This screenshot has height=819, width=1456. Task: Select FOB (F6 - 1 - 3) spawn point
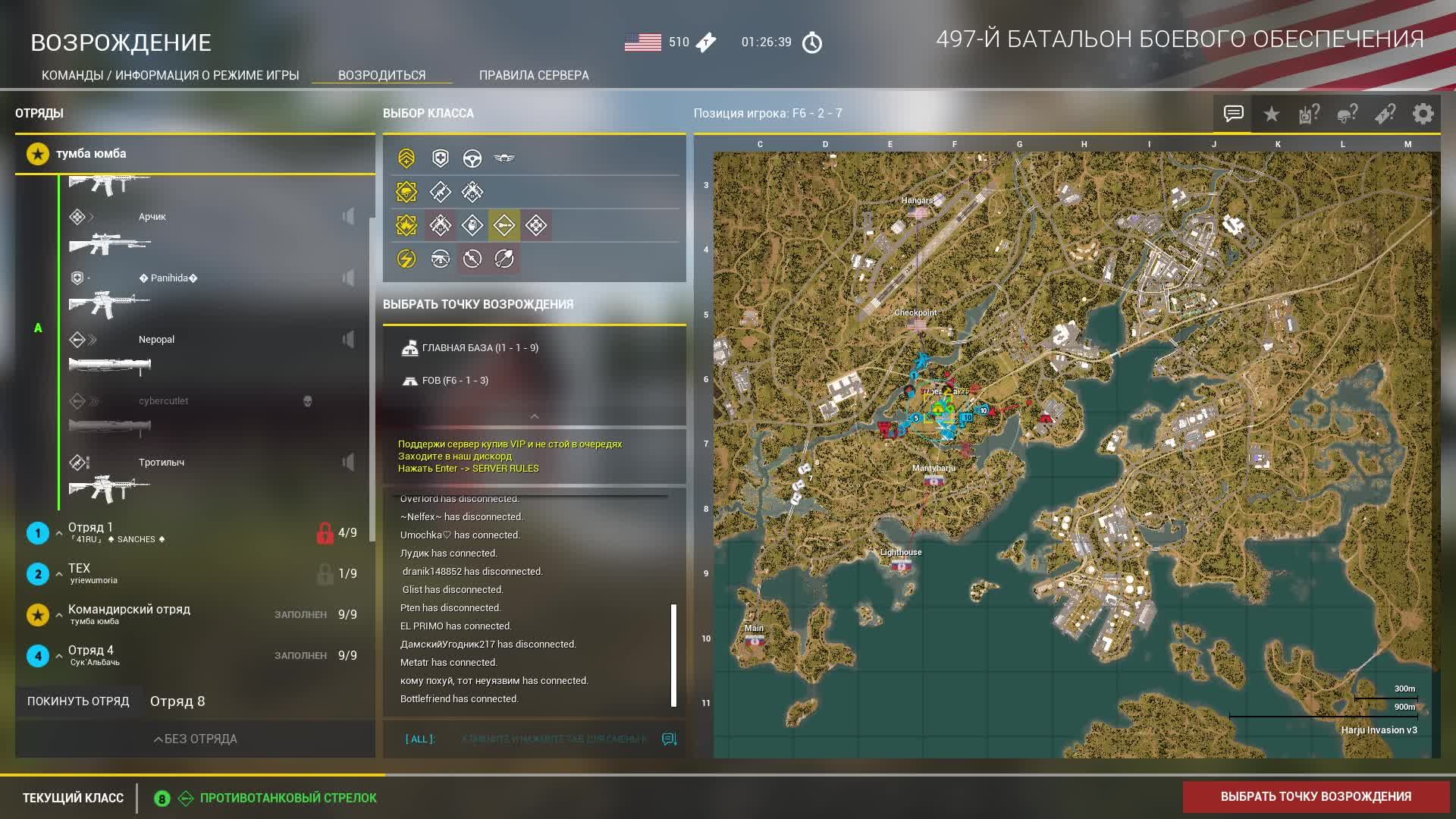455,381
